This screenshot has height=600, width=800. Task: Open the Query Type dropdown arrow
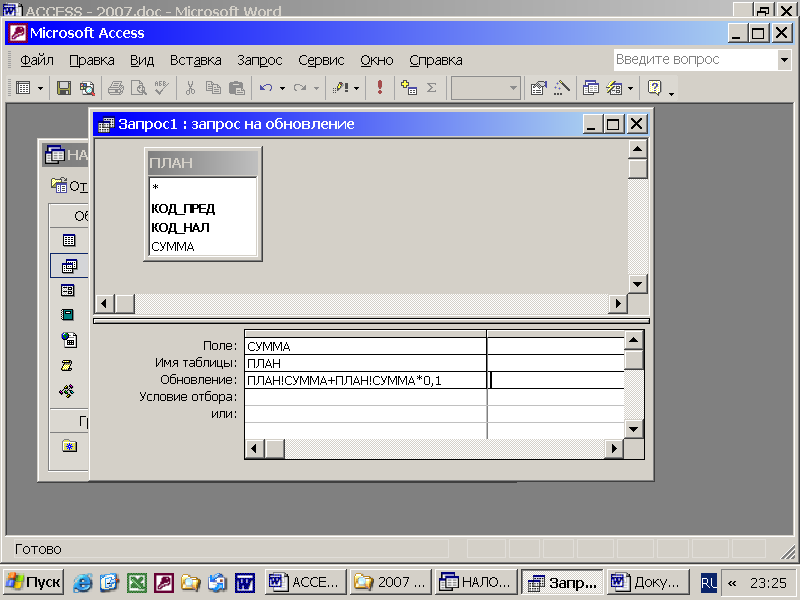[356, 88]
